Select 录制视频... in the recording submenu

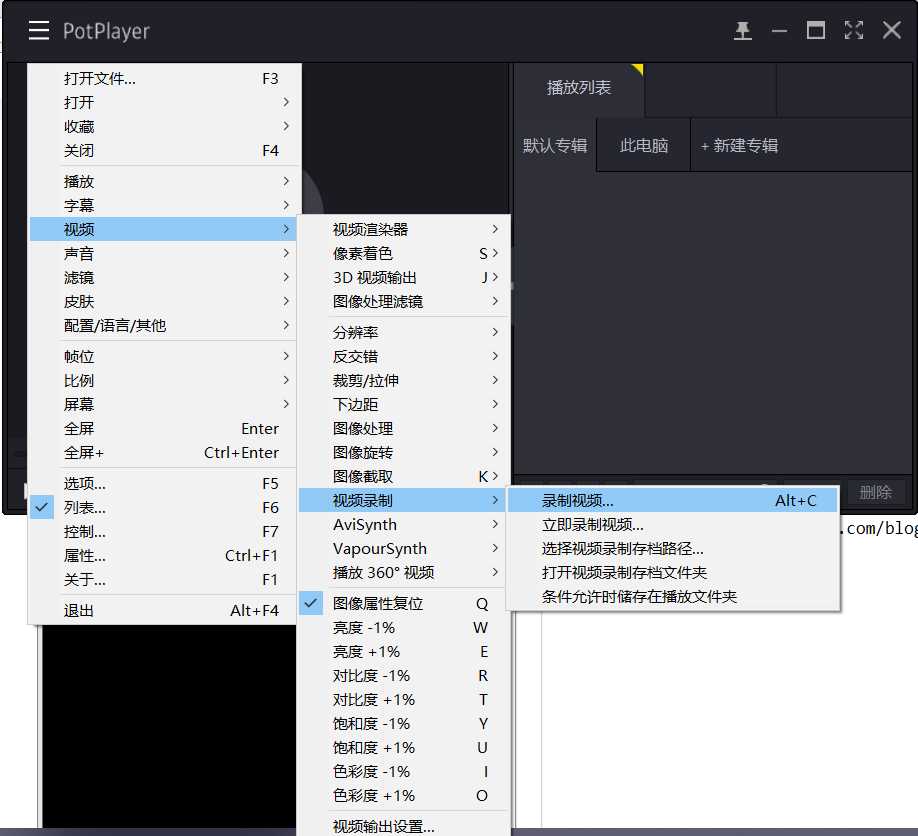pyautogui.click(x=673, y=501)
